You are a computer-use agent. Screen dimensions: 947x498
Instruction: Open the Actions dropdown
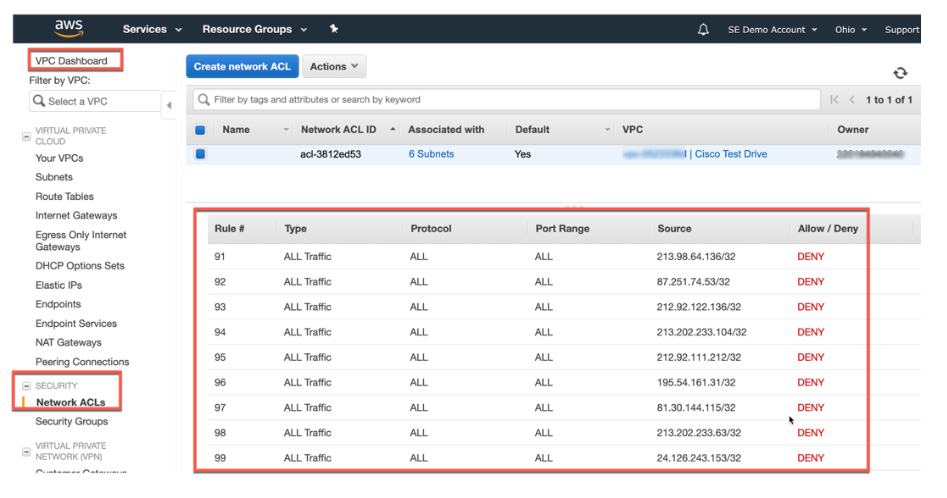pyautogui.click(x=334, y=67)
